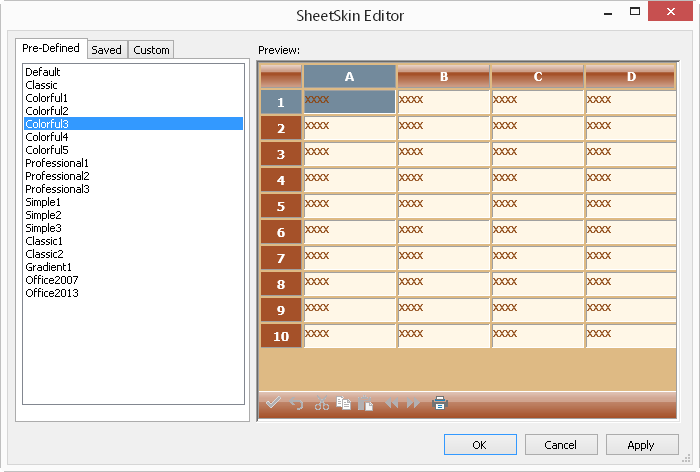
Task: Pick the Colorful4 skin
Action: [x=133, y=137]
